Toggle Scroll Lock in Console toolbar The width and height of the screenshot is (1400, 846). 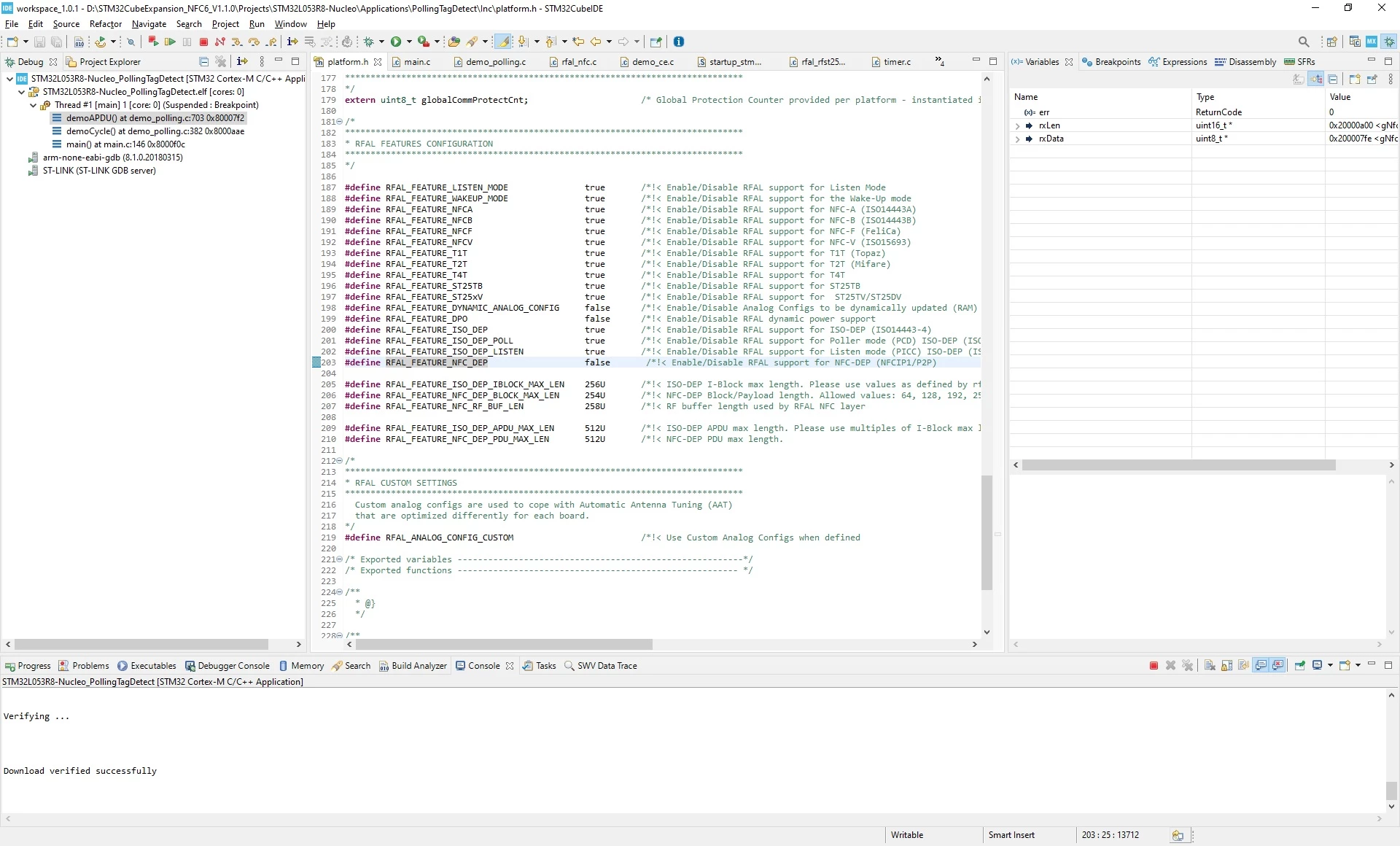tap(1227, 665)
